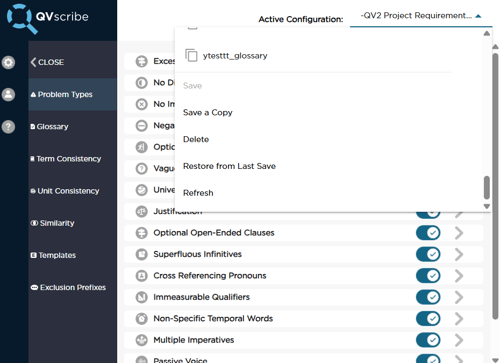500x363 pixels.
Task: Click the Excessive row icon
Action: pos(142,61)
